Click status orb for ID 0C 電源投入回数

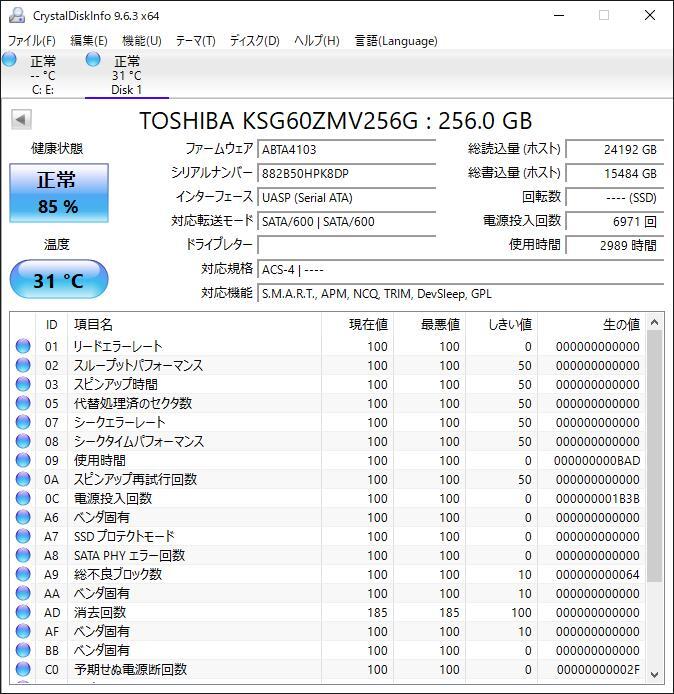[23, 498]
